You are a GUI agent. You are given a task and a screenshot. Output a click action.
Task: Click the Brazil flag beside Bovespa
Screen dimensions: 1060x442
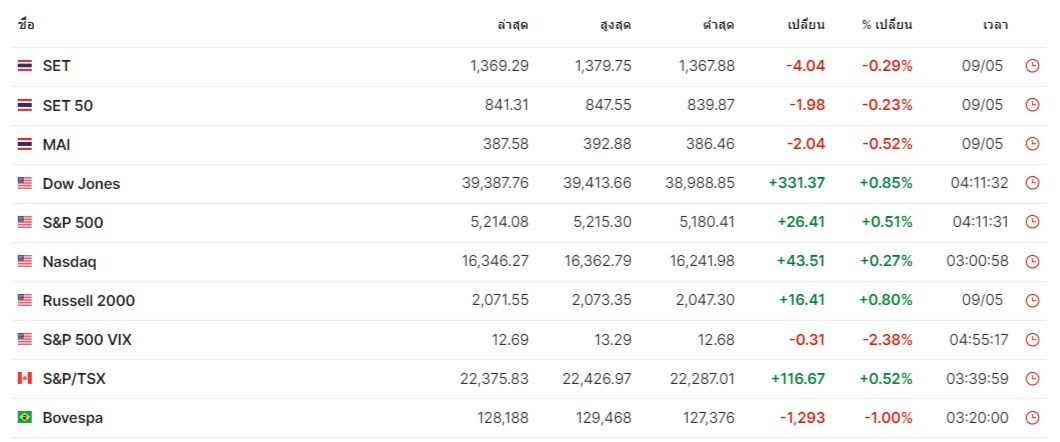pyautogui.click(x=25, y=418)
